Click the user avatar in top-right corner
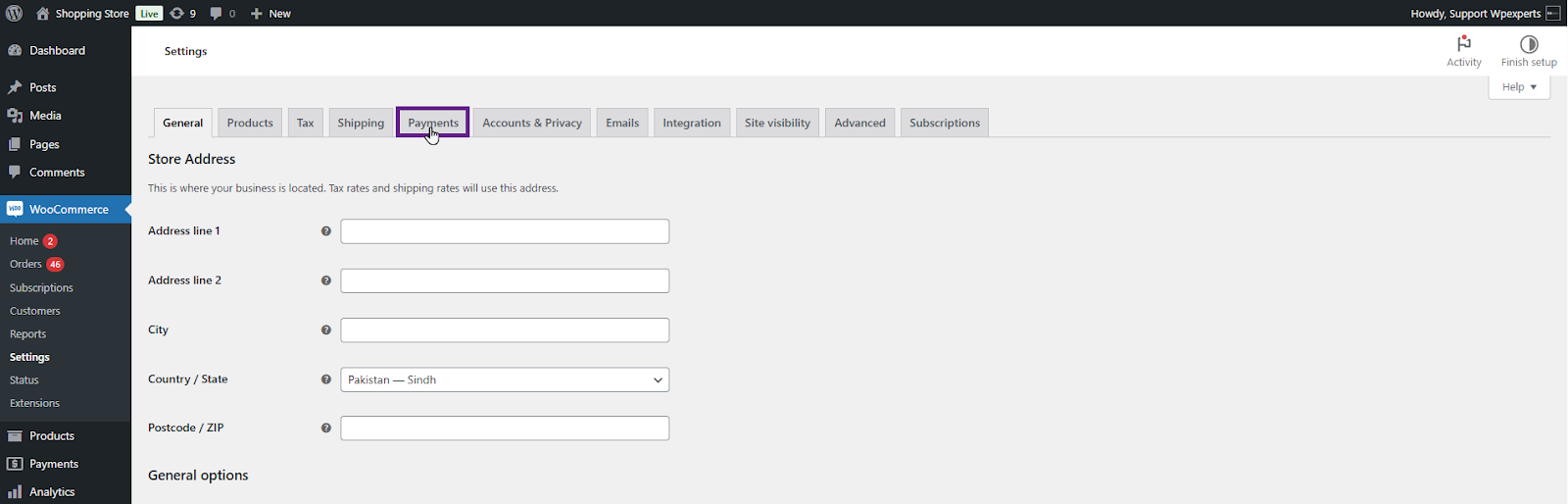 pos(1553,14)
